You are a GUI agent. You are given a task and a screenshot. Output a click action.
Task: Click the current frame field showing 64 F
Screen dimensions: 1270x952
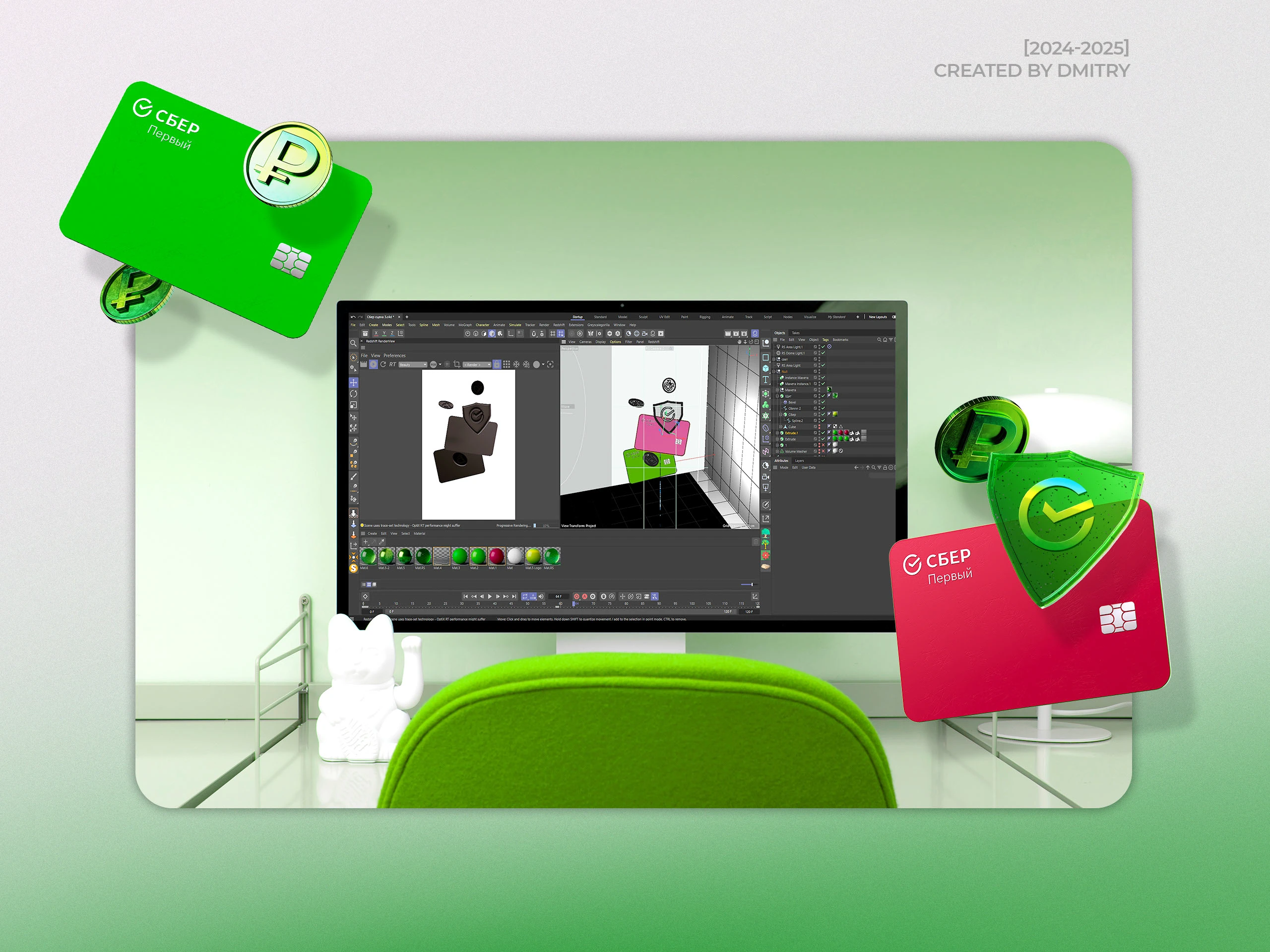coord(559,596)
